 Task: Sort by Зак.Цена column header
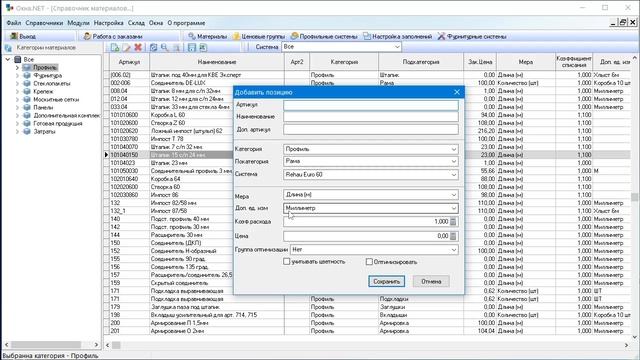tap(480, 62)
